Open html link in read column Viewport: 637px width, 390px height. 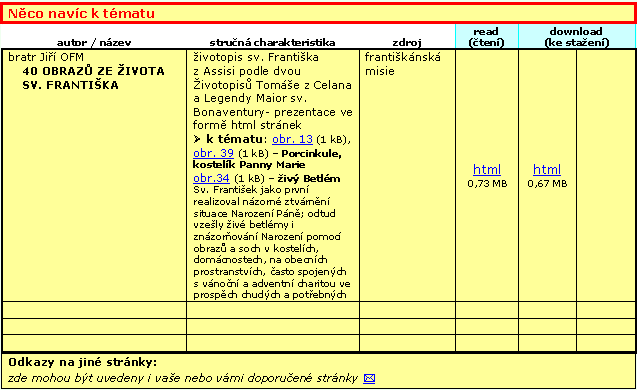[x=487, y=169]
